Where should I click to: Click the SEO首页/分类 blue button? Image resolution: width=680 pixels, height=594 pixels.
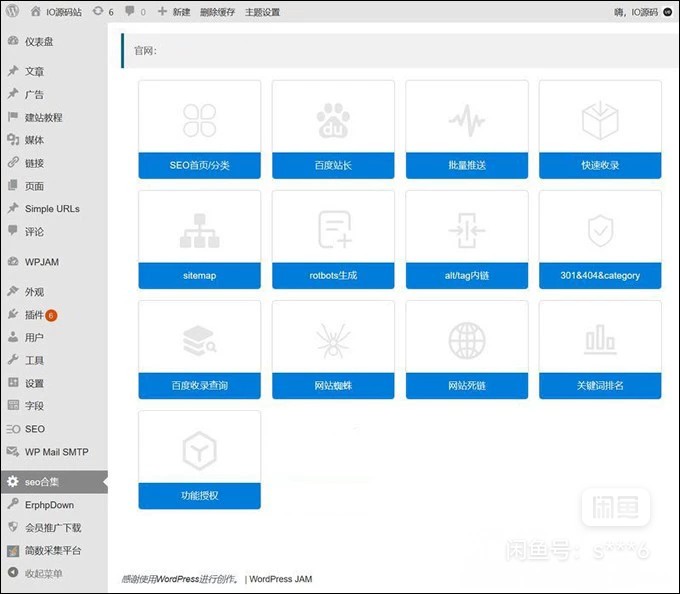tap(199, 165)
